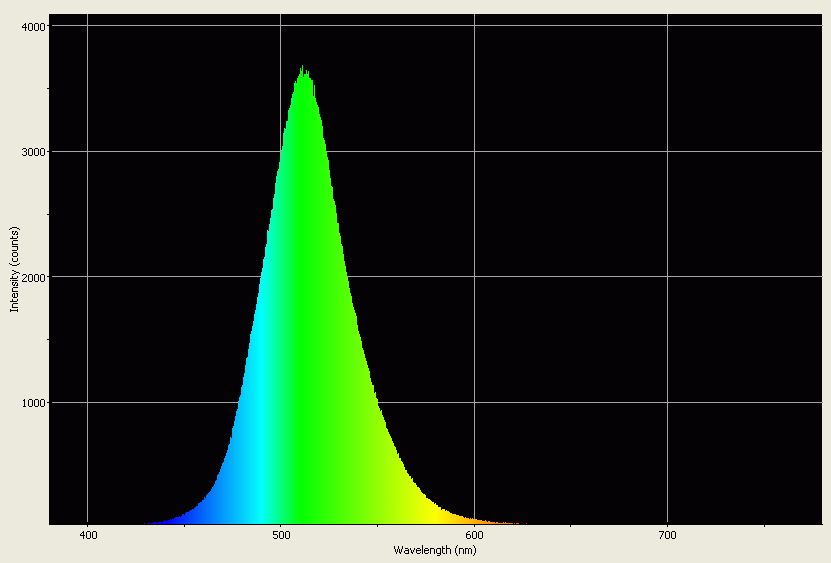Click gridline intersection at 400 nm and 1000 counts
The width and height of the screenshot is (831, 563).
(88, 403)
